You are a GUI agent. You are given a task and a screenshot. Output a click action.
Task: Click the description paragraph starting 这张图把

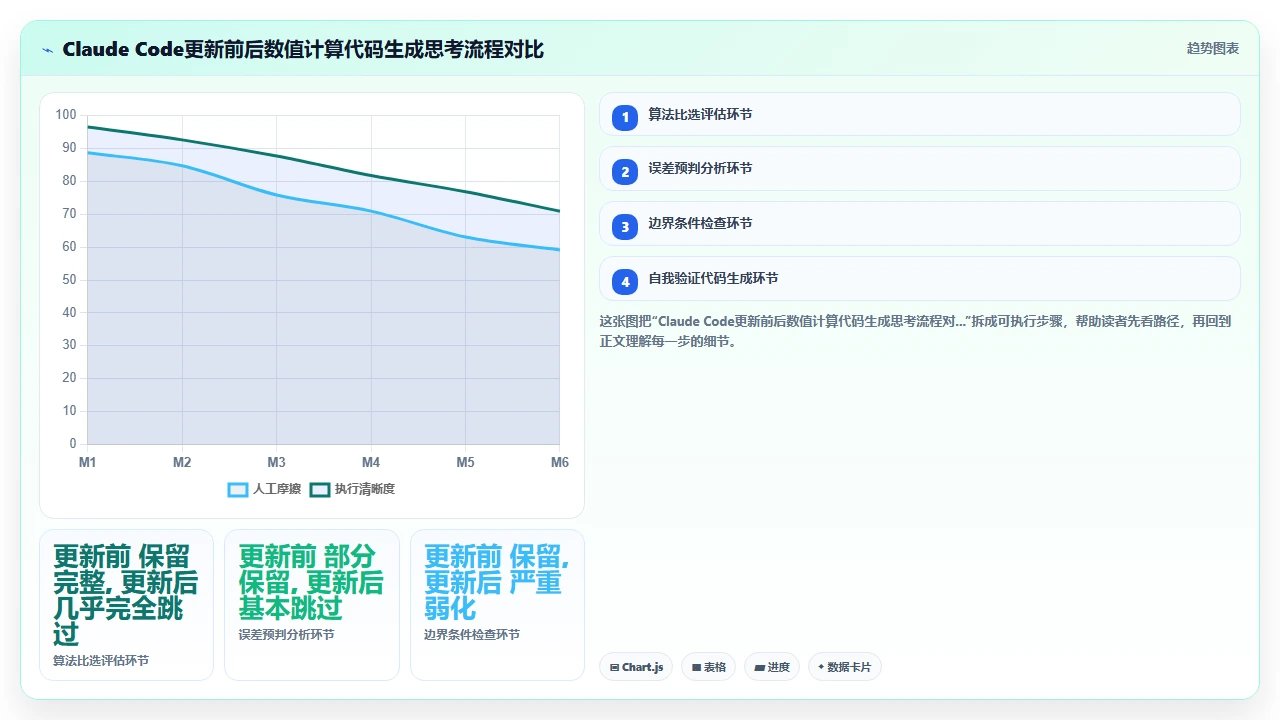point(915,331)
